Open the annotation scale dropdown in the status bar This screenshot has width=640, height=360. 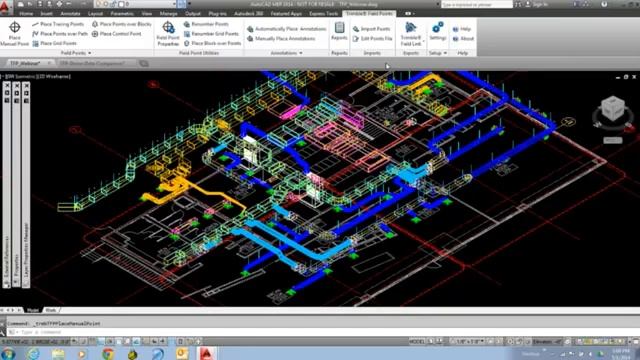[x=469, y=341]
